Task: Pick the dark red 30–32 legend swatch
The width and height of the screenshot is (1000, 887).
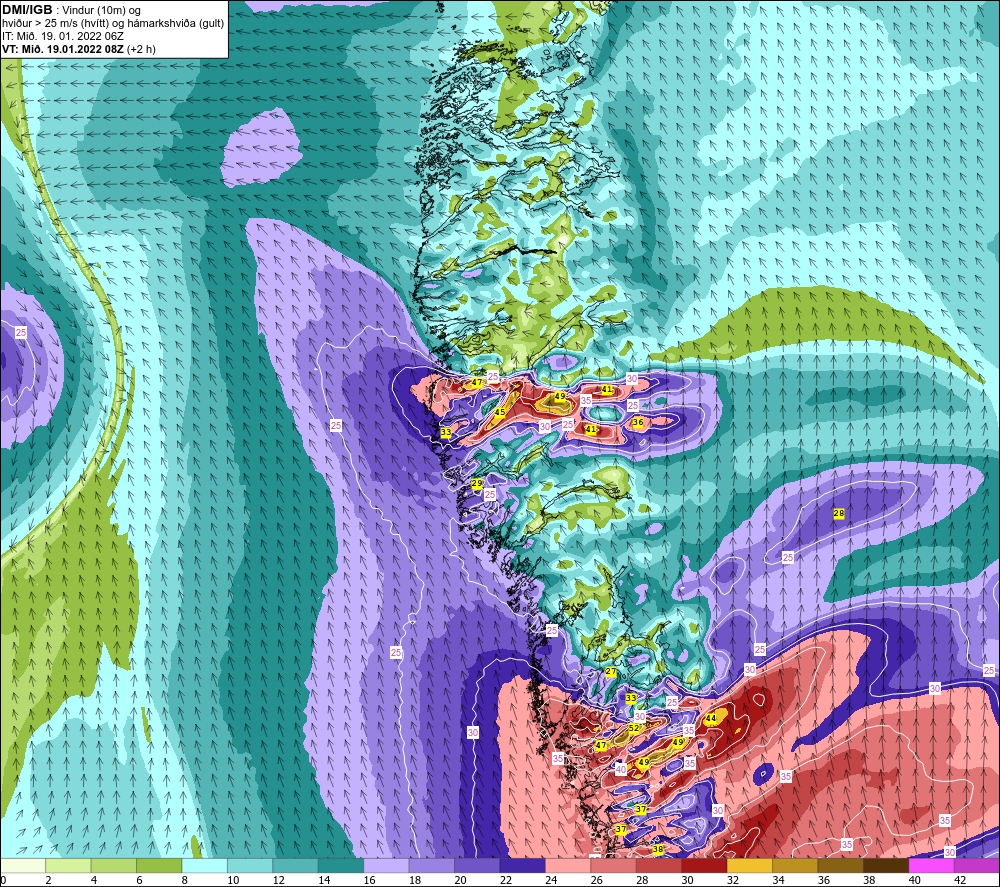Action: point(705,865)
